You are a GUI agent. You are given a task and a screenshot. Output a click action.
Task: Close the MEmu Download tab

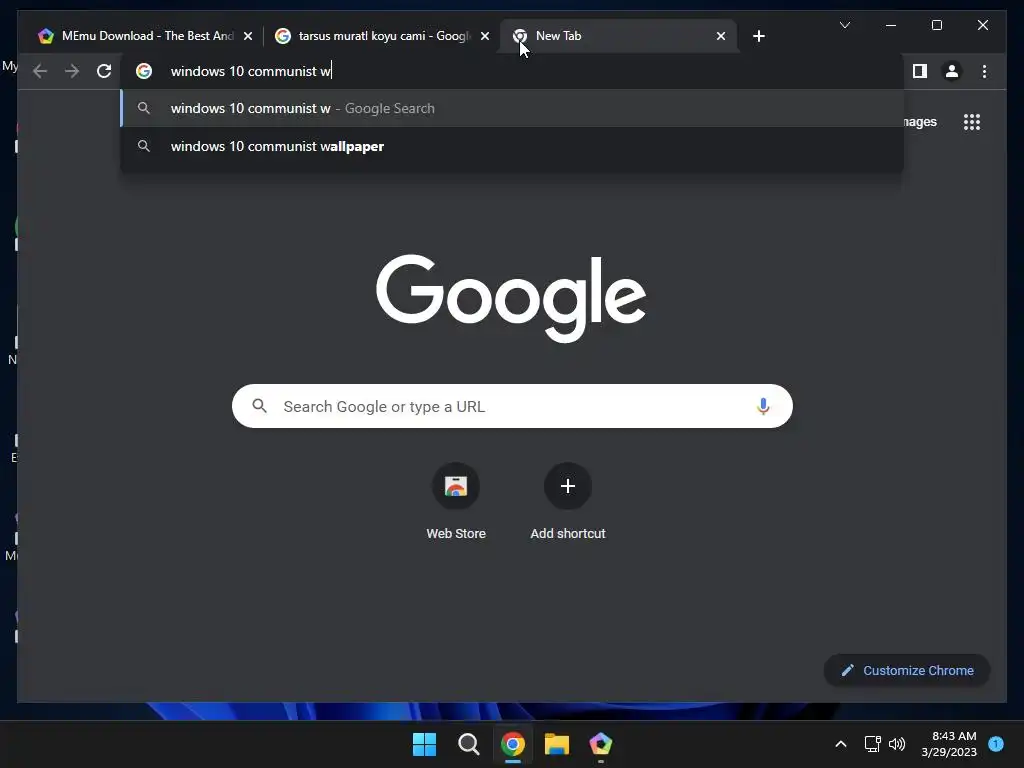pyautogui.click(x=248, y=36)
